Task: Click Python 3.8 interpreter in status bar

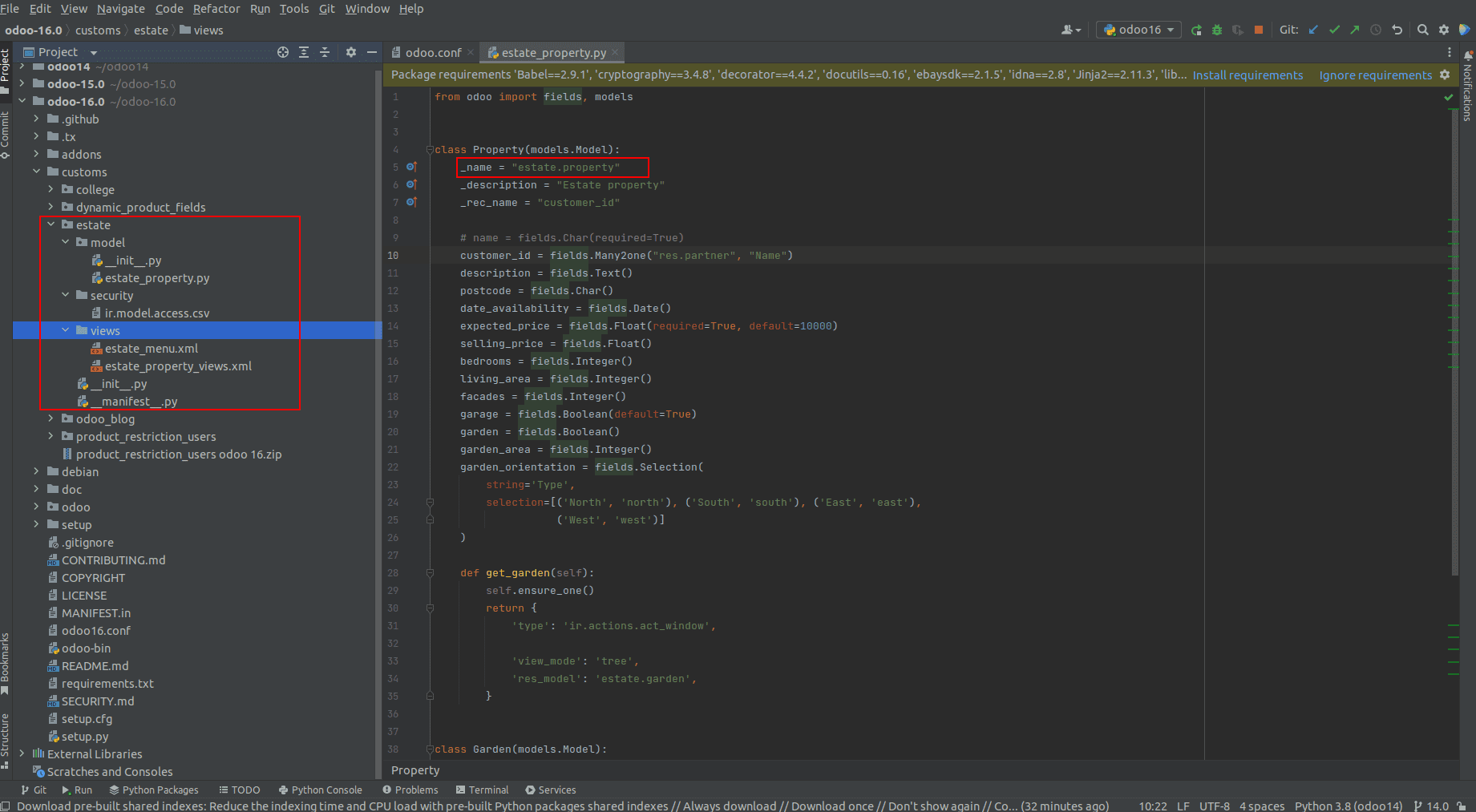Action: 1349,806
